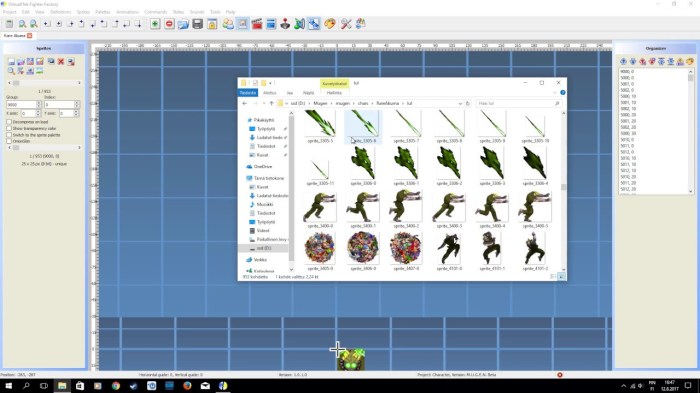
Task: Open the Tools menu
Action: [215, 12]
